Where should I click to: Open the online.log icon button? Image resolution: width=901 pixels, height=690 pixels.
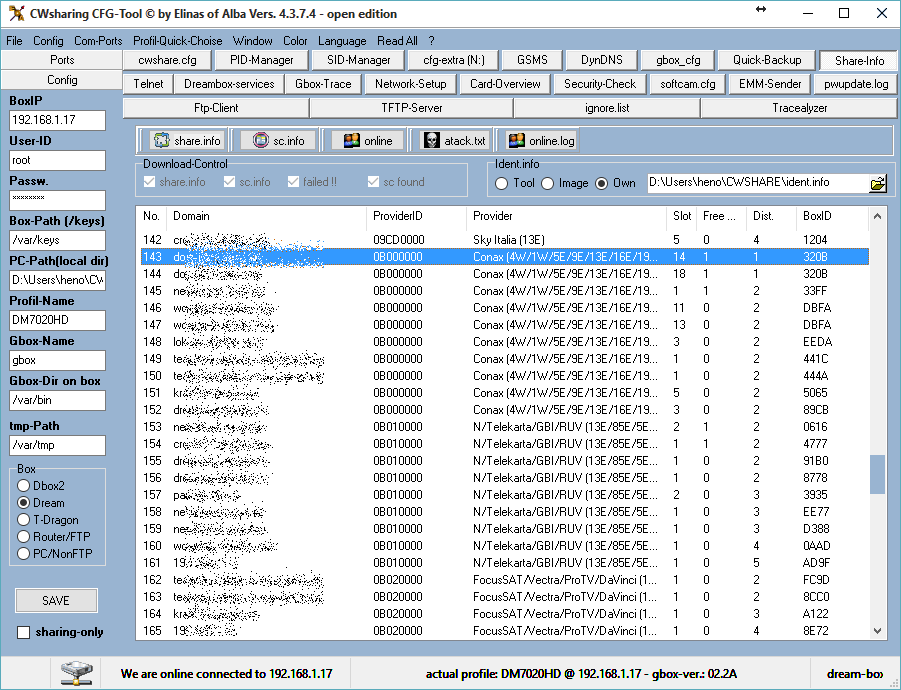point(541,141)
